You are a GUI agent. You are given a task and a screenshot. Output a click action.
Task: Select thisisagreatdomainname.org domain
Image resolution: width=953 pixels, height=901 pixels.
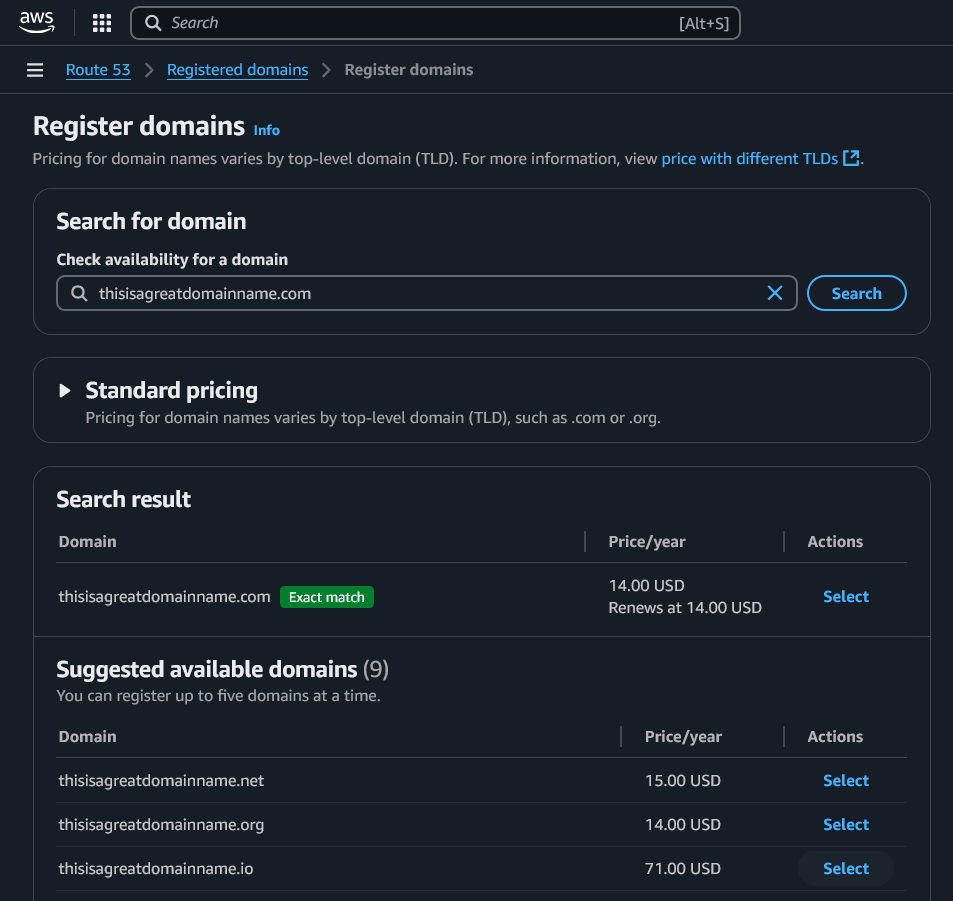click(845, 825)
